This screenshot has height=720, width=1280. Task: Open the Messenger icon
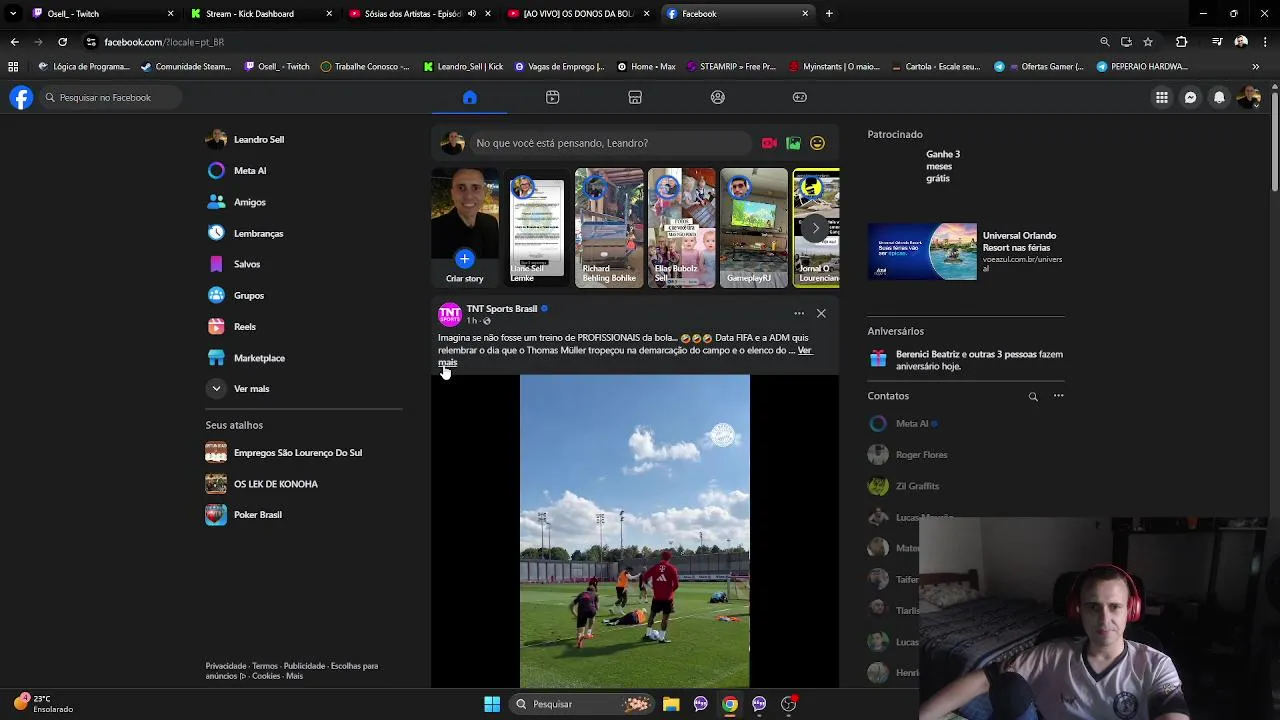click(x=1190, y=97)
